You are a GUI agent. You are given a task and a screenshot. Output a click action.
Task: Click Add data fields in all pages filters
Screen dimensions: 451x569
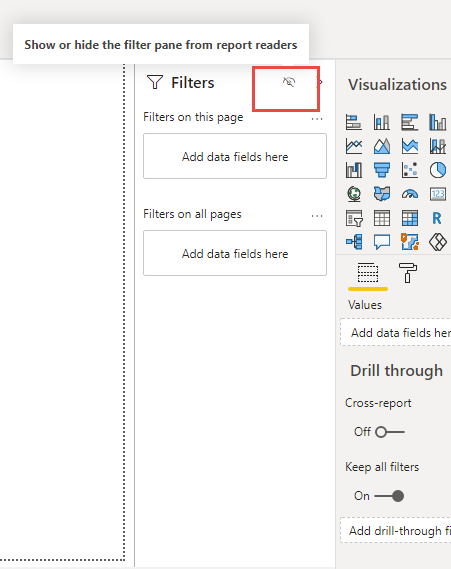tap(235, 253)
